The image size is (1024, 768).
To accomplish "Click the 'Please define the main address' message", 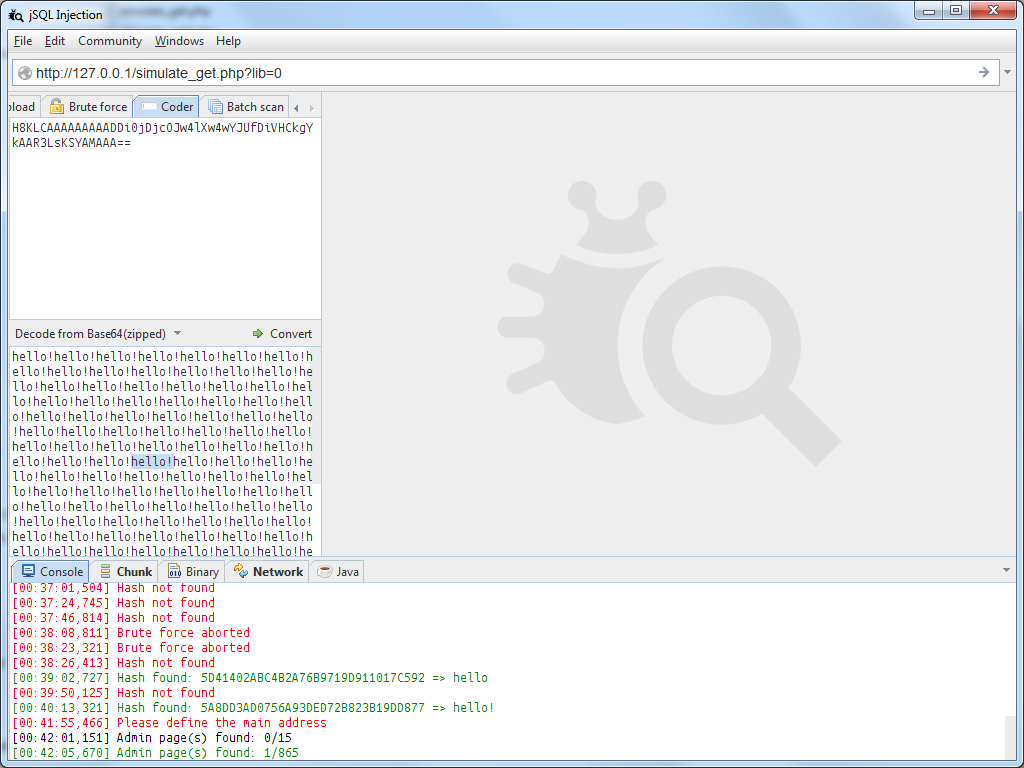I will (x=169, y=723).
